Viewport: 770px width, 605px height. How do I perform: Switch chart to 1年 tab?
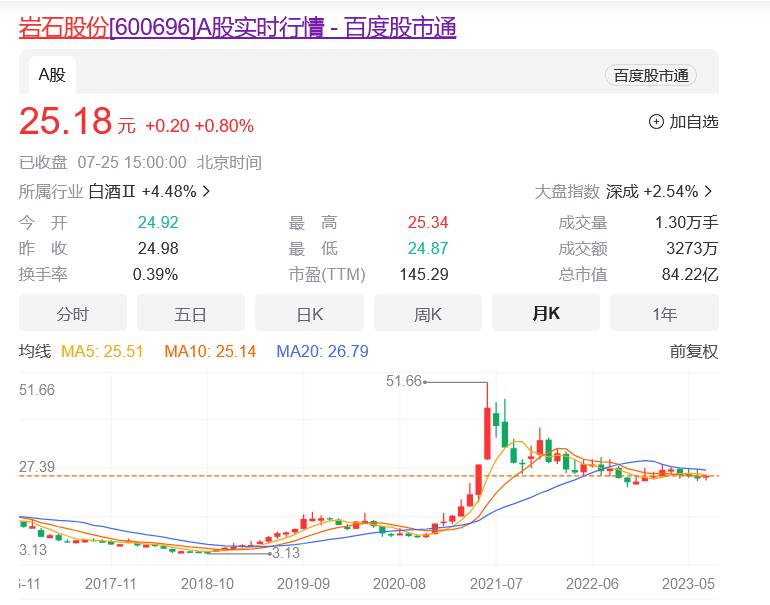click(x=664, y=313)
